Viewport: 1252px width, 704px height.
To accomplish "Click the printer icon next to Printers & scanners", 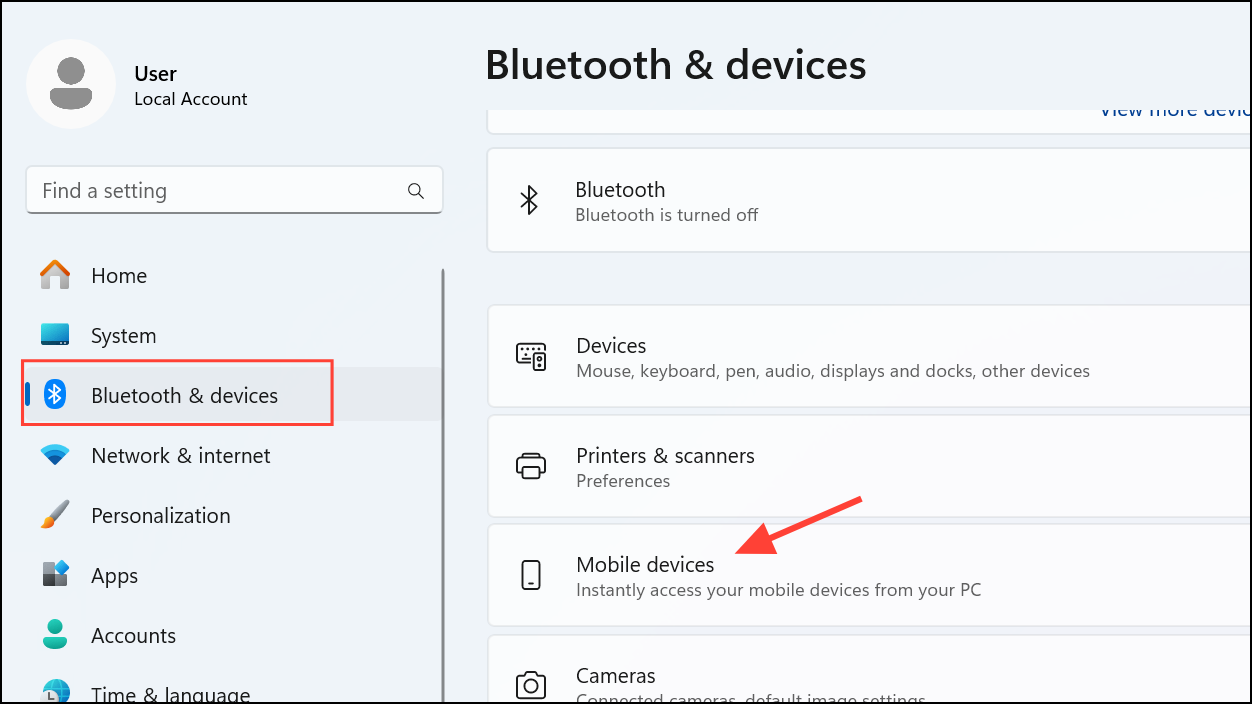I will (x=531, y=466).
